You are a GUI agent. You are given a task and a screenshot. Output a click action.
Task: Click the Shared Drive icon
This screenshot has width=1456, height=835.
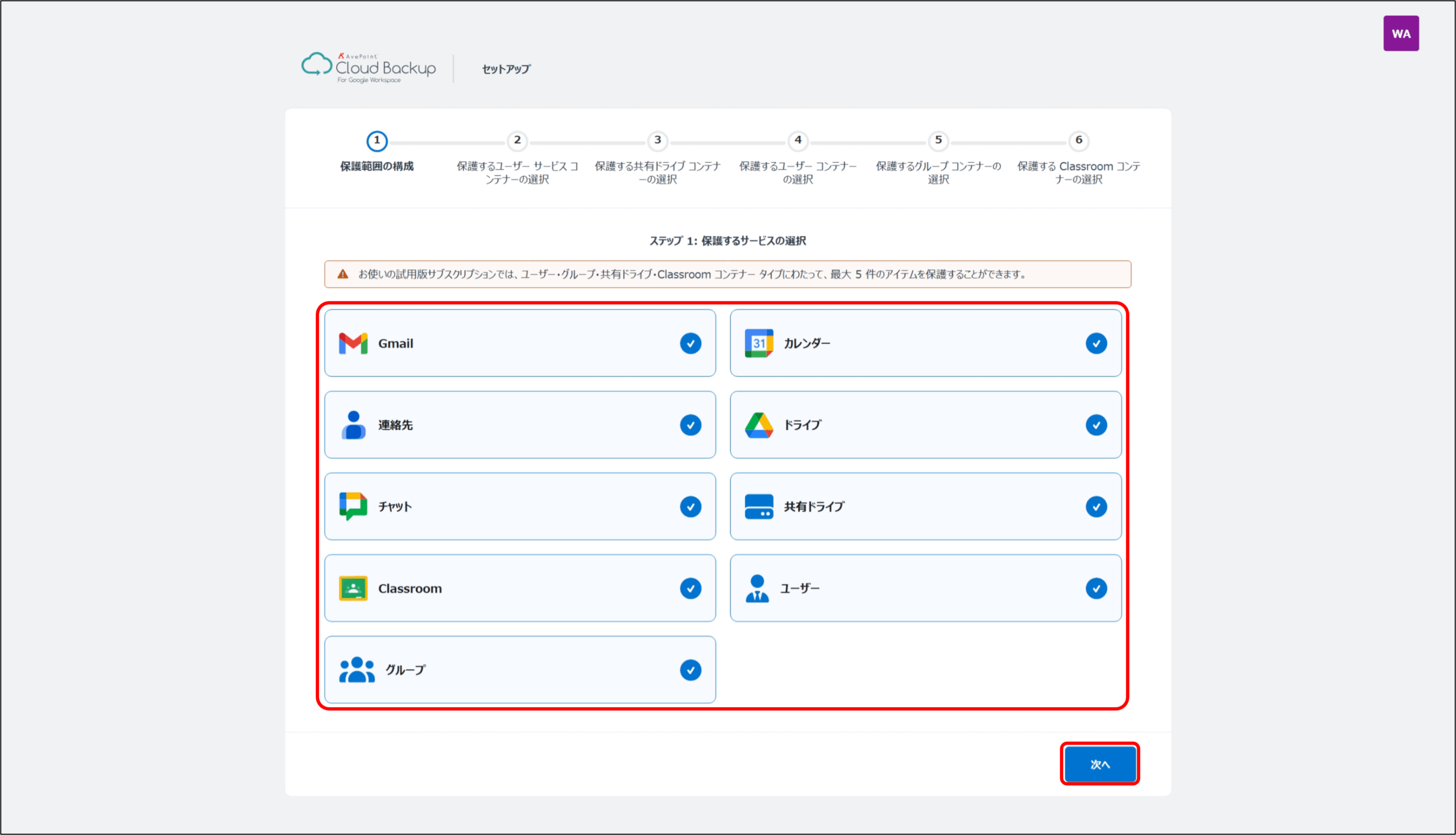click(758, 506)
